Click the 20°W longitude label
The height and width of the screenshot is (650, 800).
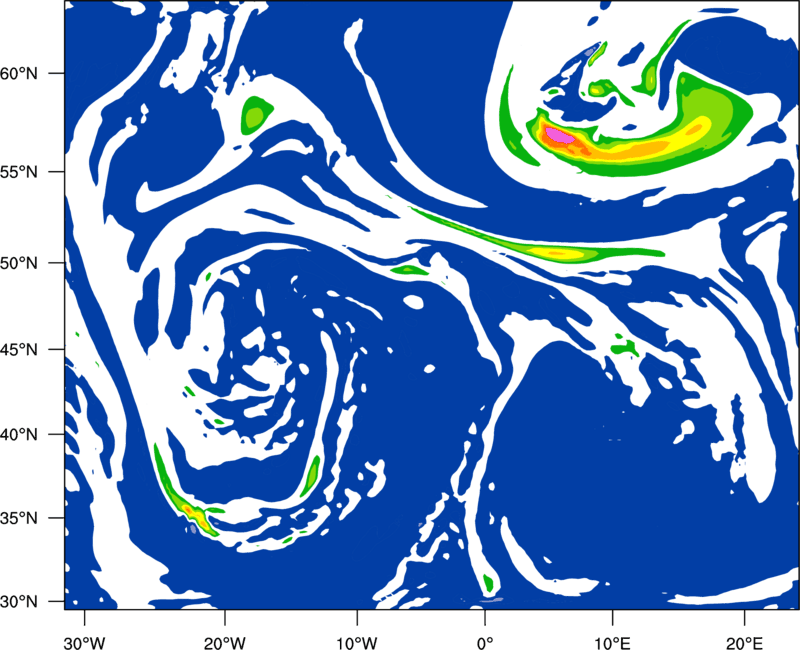pyautogui.click(x=225, y=643)
